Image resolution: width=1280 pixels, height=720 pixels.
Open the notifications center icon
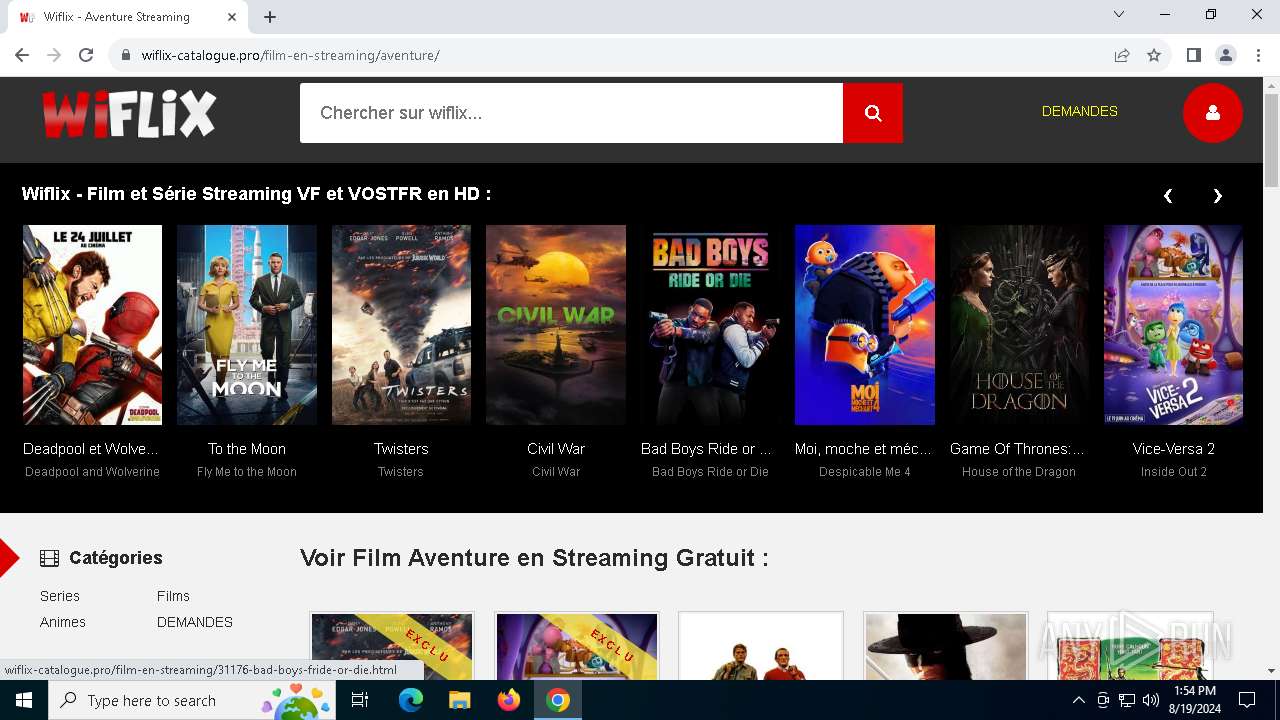1247,700
